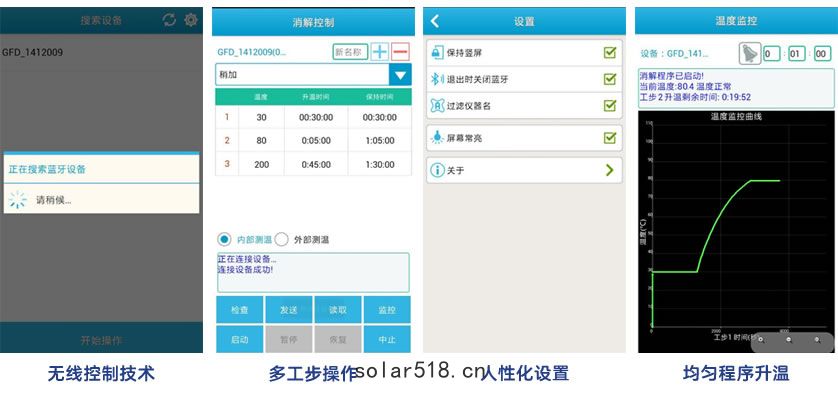The width and height of the screenshot is (838, 393).
Task: Toggle the 保持竖屏 checkbox
Action: (x=610, y=52)
